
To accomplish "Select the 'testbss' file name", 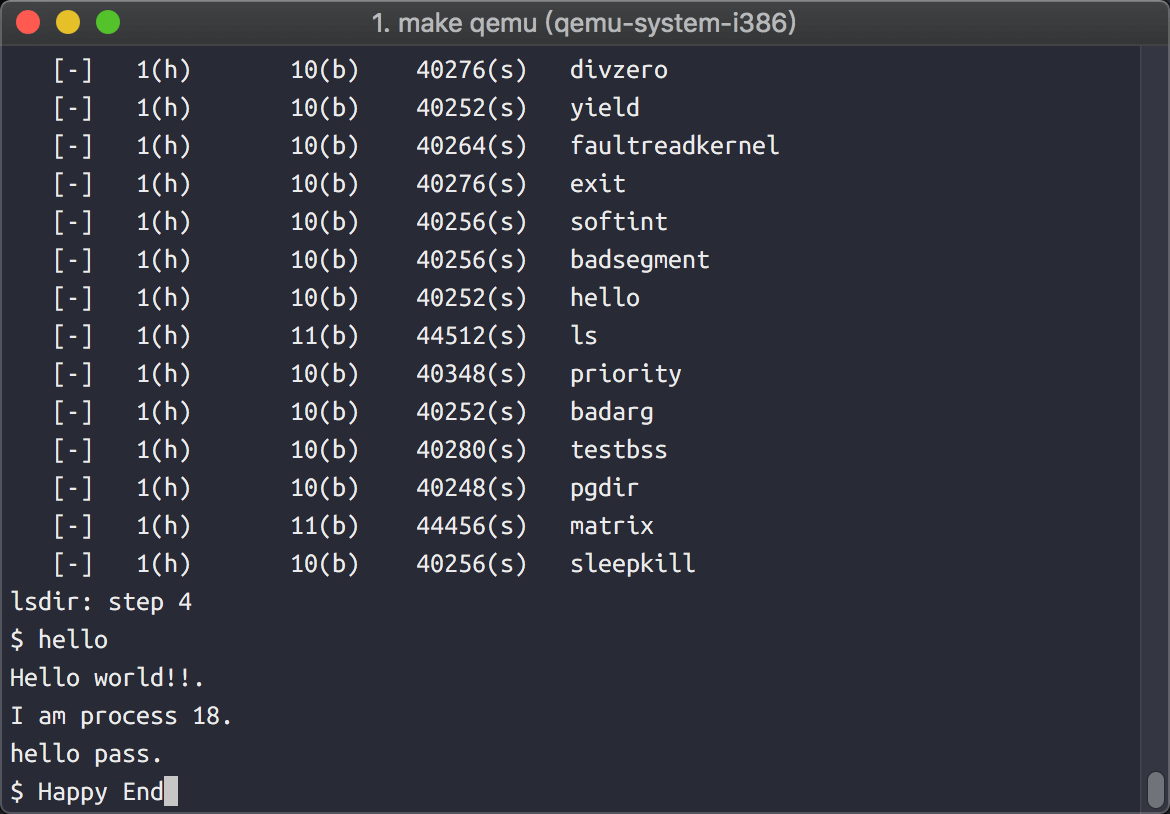I will [618, 450].
